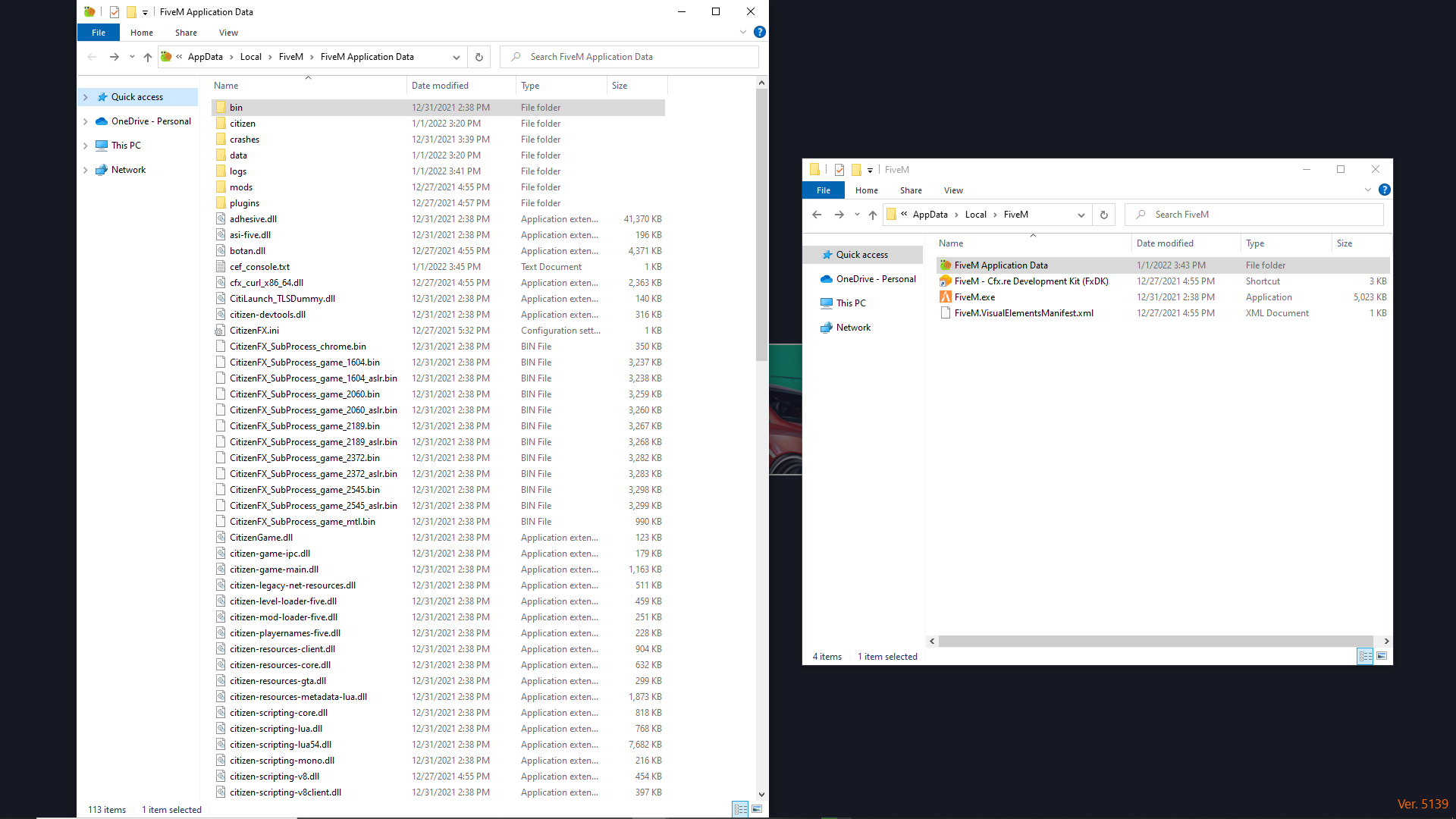Click the New folder icon in left window's title bar

pos(131,12)
